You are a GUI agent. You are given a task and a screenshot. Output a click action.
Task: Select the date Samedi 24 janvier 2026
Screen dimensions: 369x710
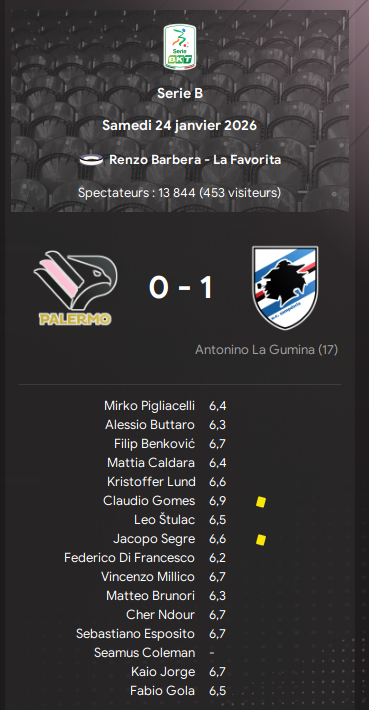click(x=180, y=125)
